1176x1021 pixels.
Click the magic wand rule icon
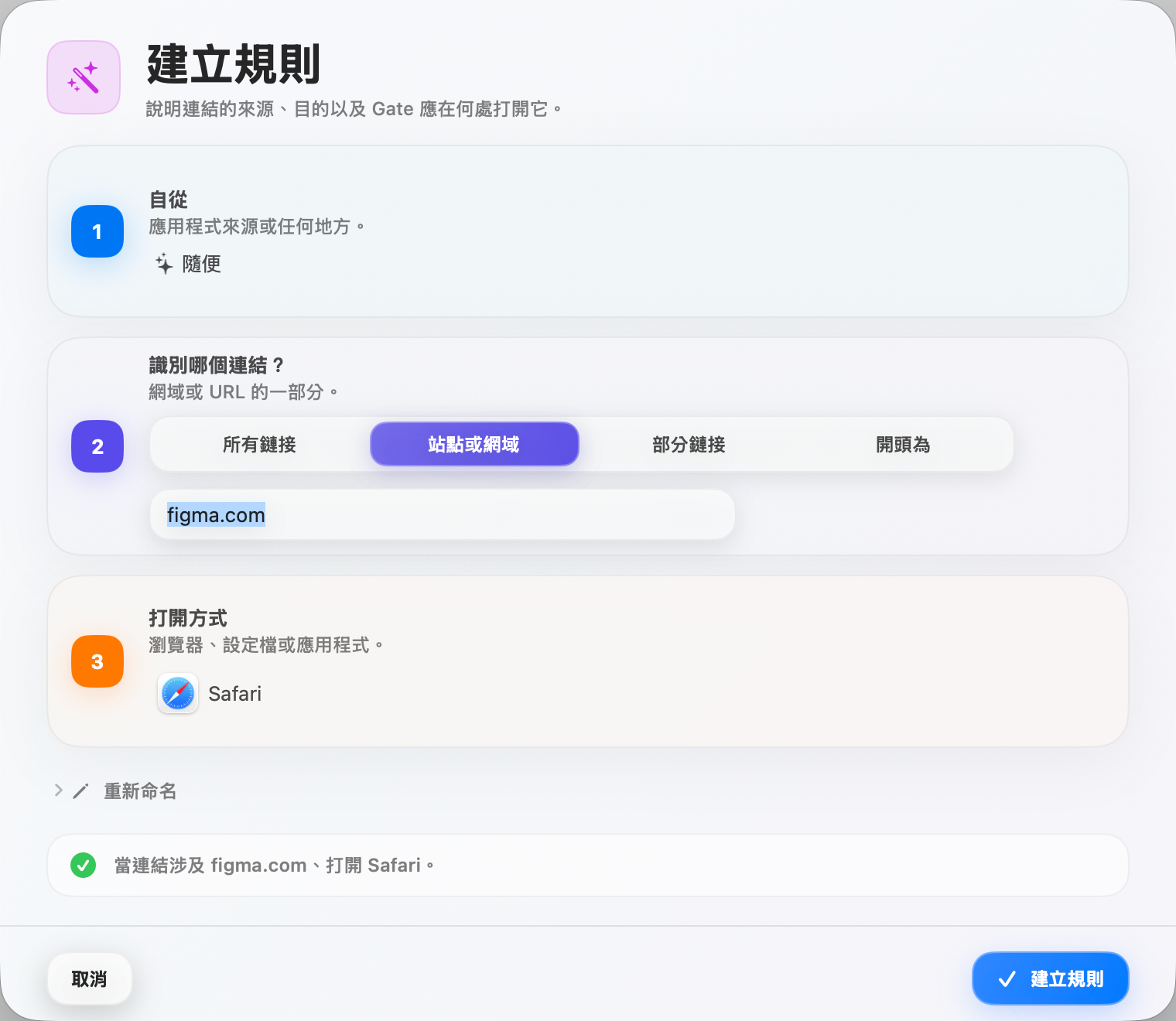pyautogui.click(x=84, y=77)
